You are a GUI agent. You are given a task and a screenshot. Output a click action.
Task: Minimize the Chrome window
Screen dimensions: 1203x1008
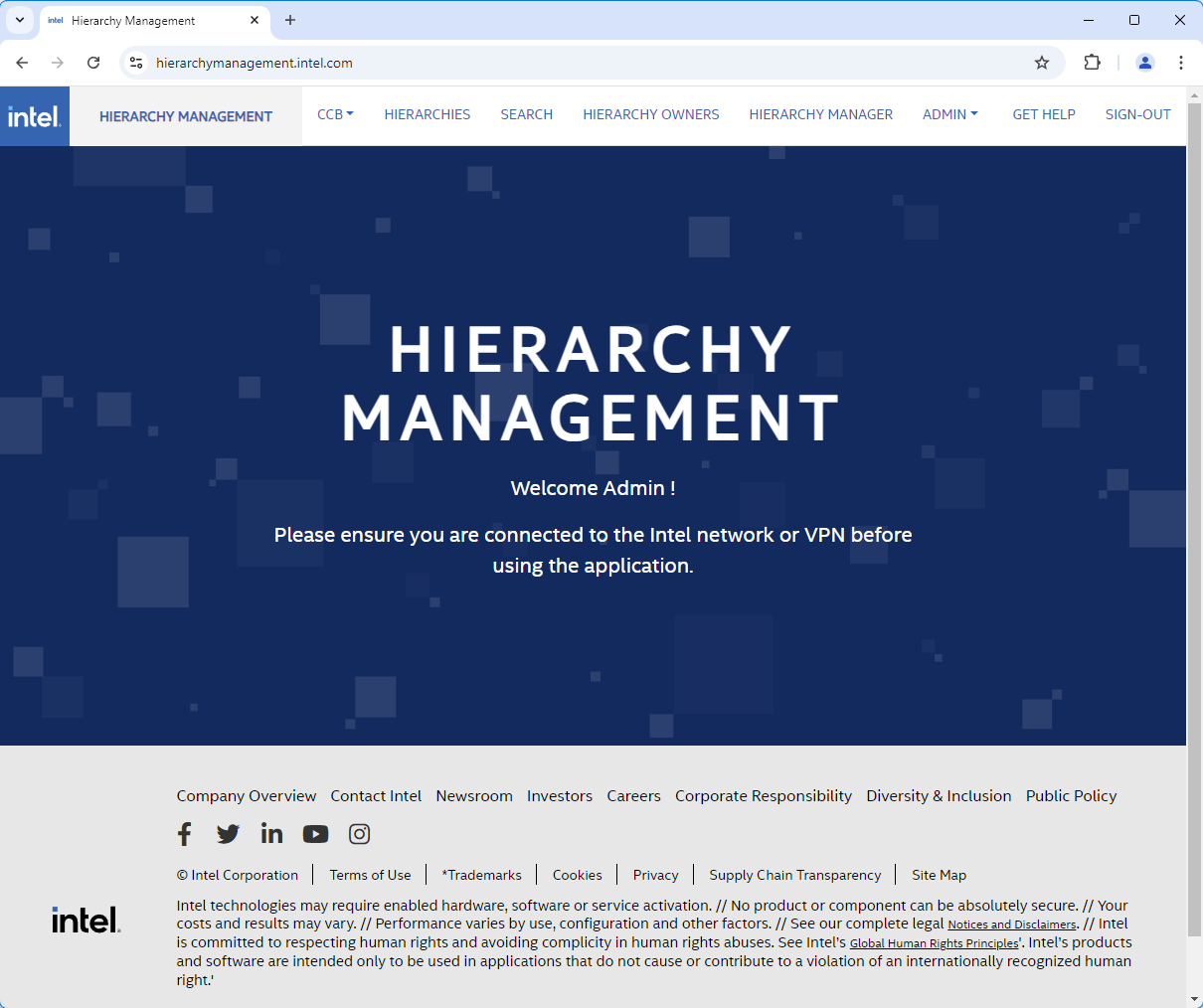pyautogui.click(x=1089, y=20)
